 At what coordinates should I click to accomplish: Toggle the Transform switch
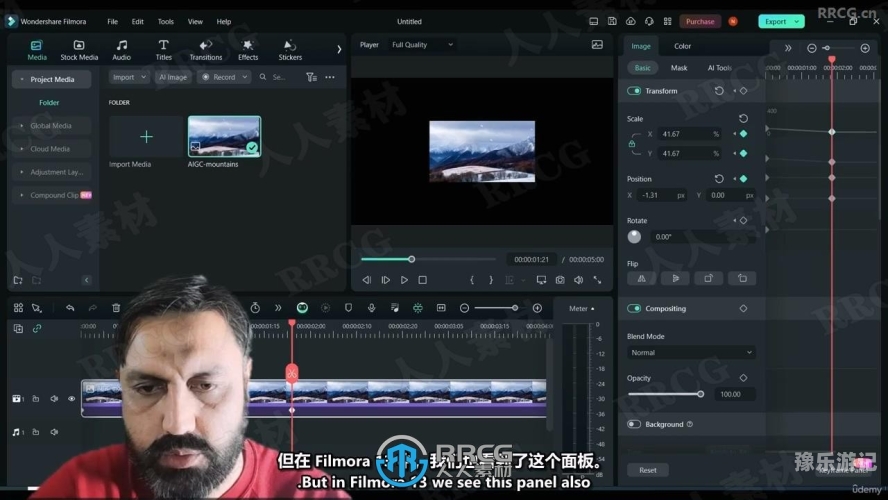point(634,91)
